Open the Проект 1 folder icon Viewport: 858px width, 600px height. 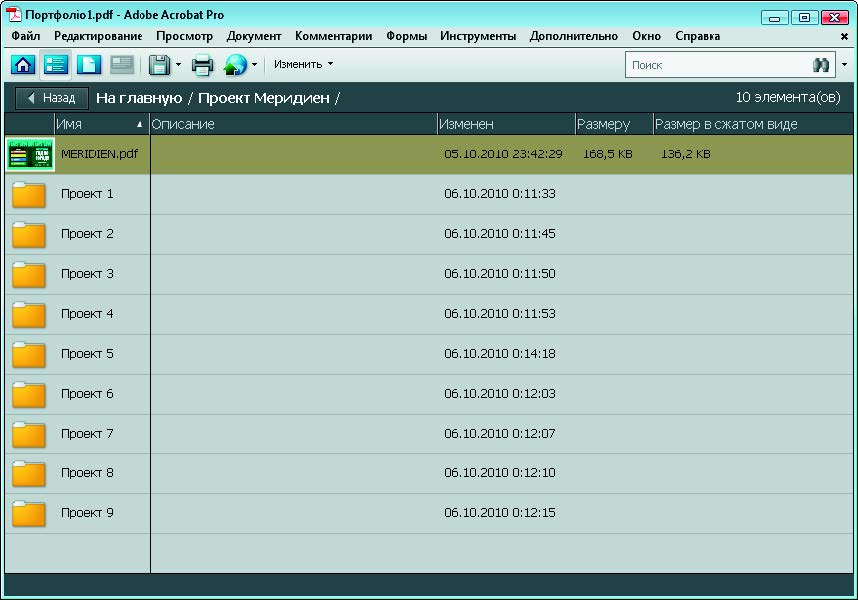tap(28, 194)
